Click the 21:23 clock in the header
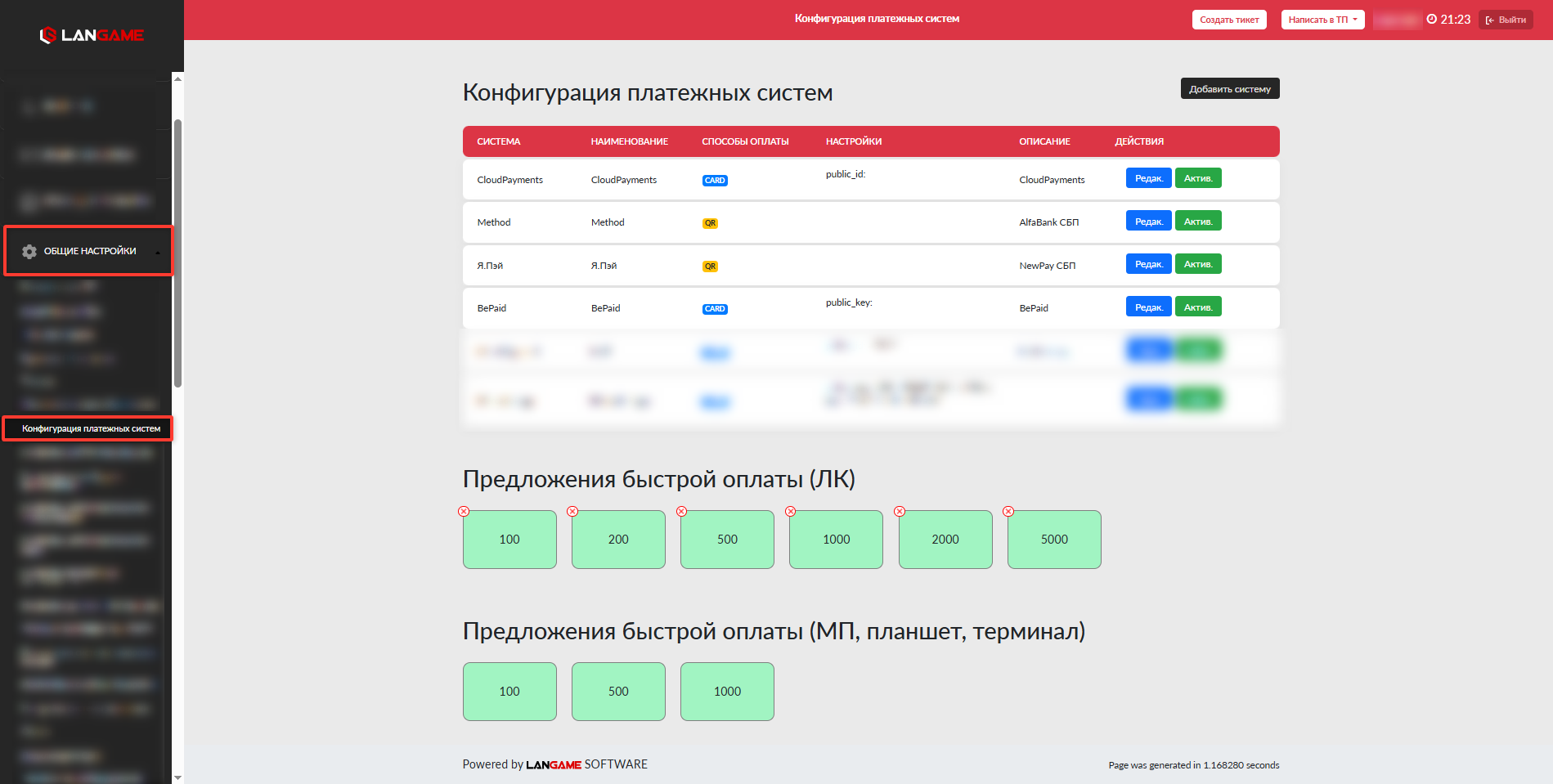This screenshot has width=1553, height=784. click(x=1448, y=20)
